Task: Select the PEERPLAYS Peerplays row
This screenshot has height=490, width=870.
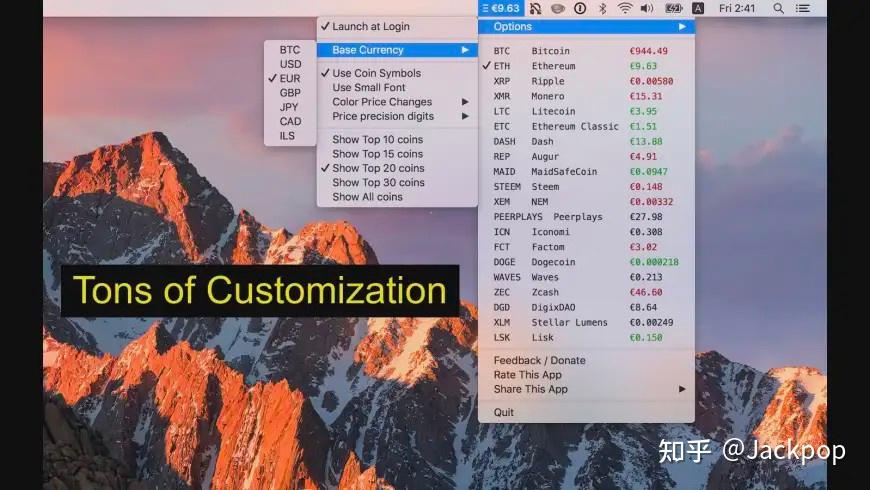Action: 586,216
